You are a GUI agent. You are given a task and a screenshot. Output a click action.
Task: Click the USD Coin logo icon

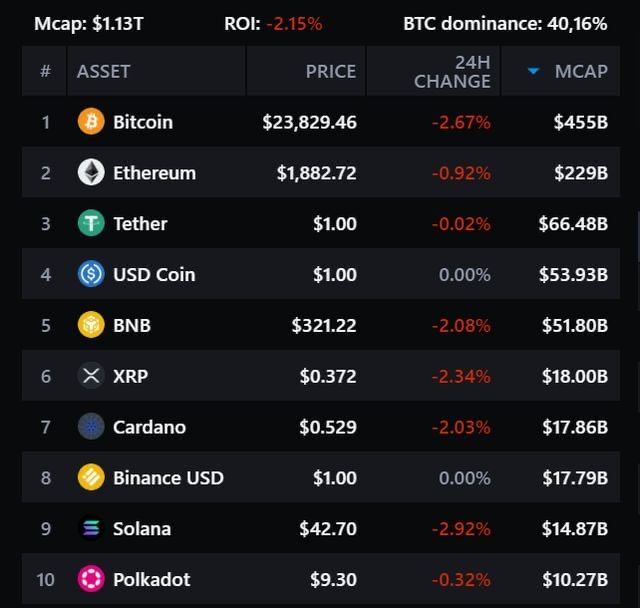[x=91, y=274]
